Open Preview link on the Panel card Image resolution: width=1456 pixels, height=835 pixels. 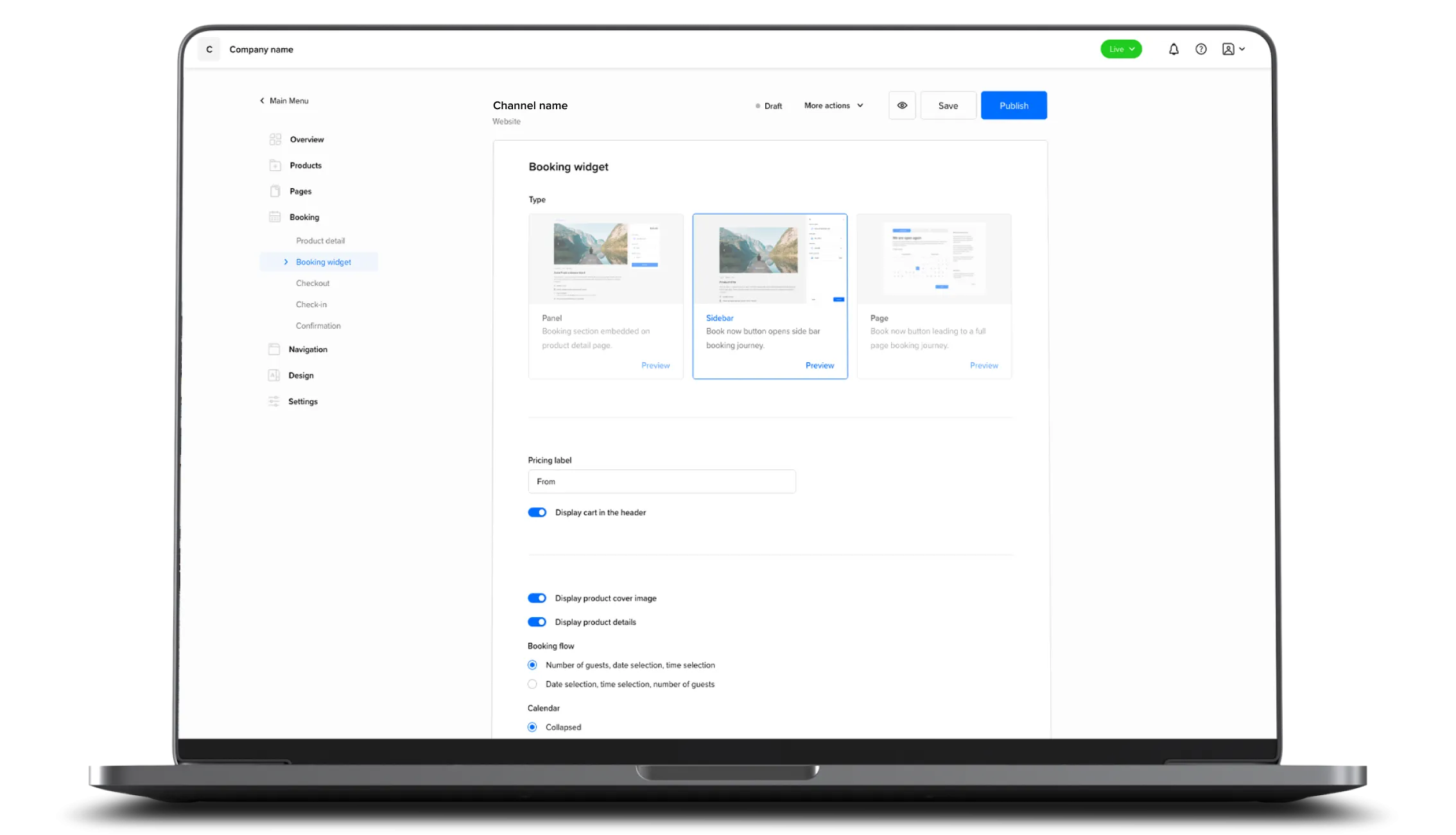tap(655, 365)
